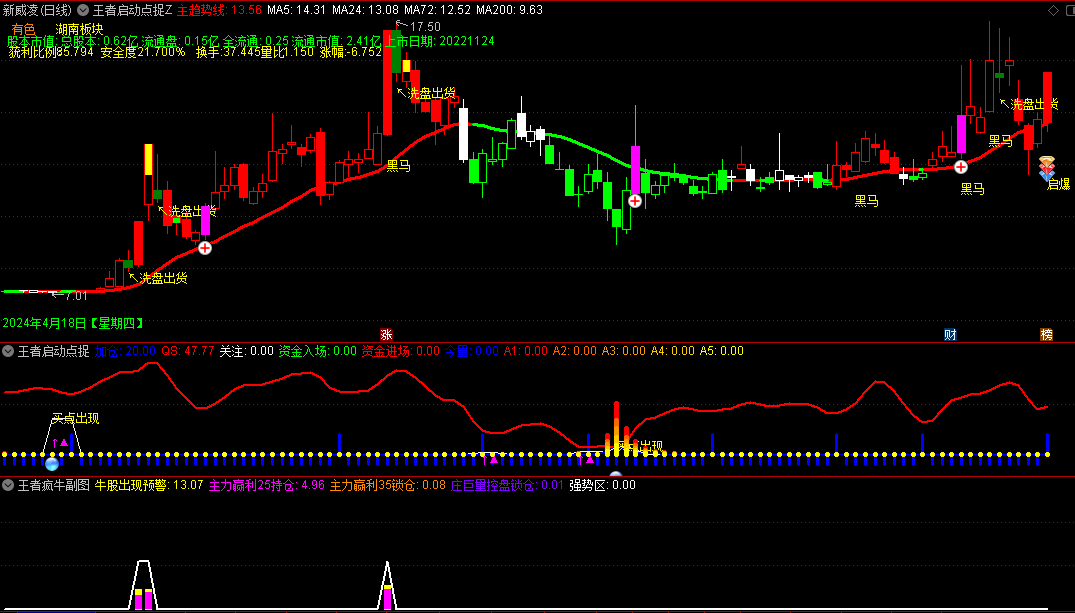Viewport: 1075px width, 613px height.
Task: Click the rightmost red plus-circle signal marker
Action: point(961,167)
